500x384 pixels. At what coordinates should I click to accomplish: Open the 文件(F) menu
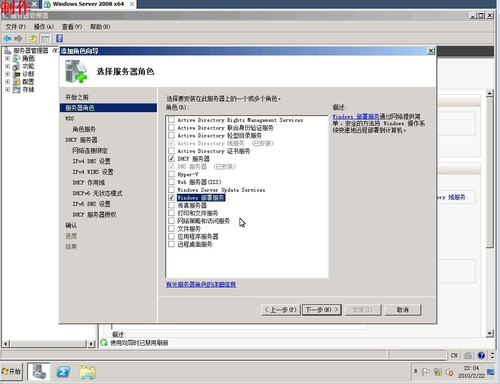click(x=15, y=27)
